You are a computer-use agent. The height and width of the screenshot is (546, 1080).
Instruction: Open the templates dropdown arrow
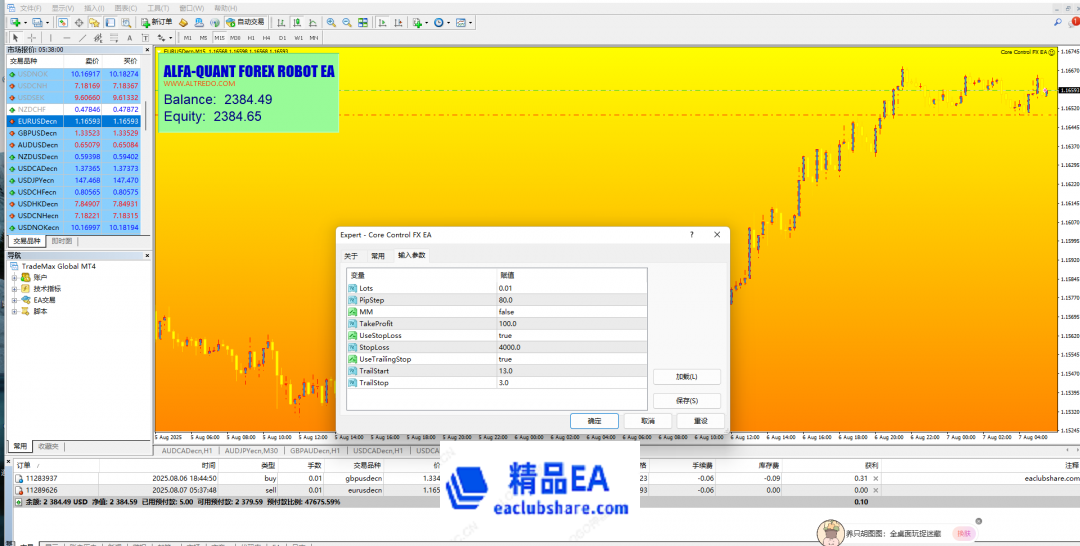pyautogui.click(x=470, y=22)
